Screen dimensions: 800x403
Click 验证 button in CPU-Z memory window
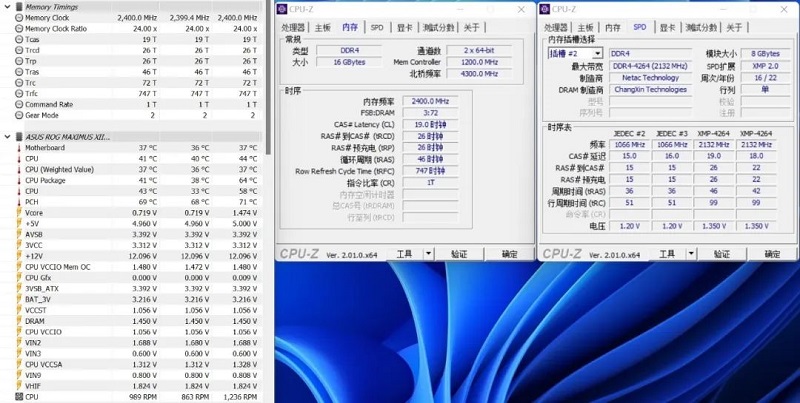459,254
